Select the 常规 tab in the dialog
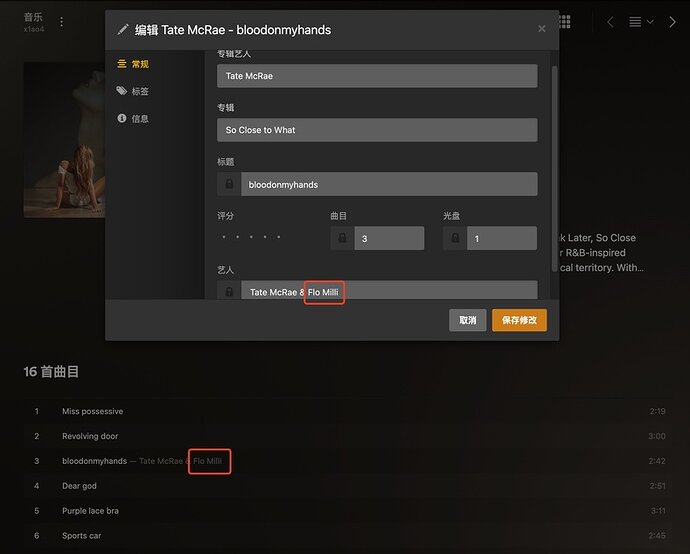The image size is (690, 554). 133,64
